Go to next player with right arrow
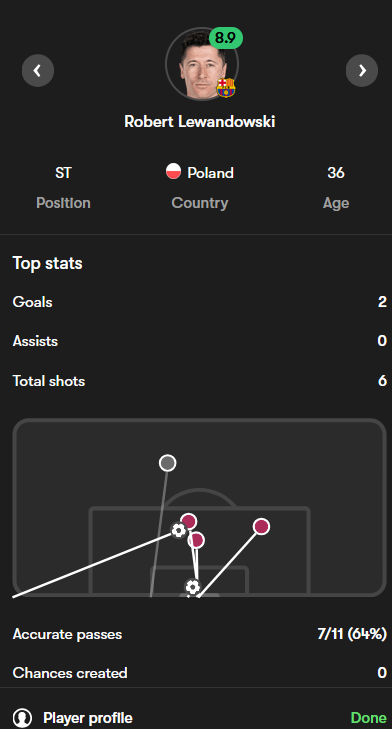 point(362,71)
